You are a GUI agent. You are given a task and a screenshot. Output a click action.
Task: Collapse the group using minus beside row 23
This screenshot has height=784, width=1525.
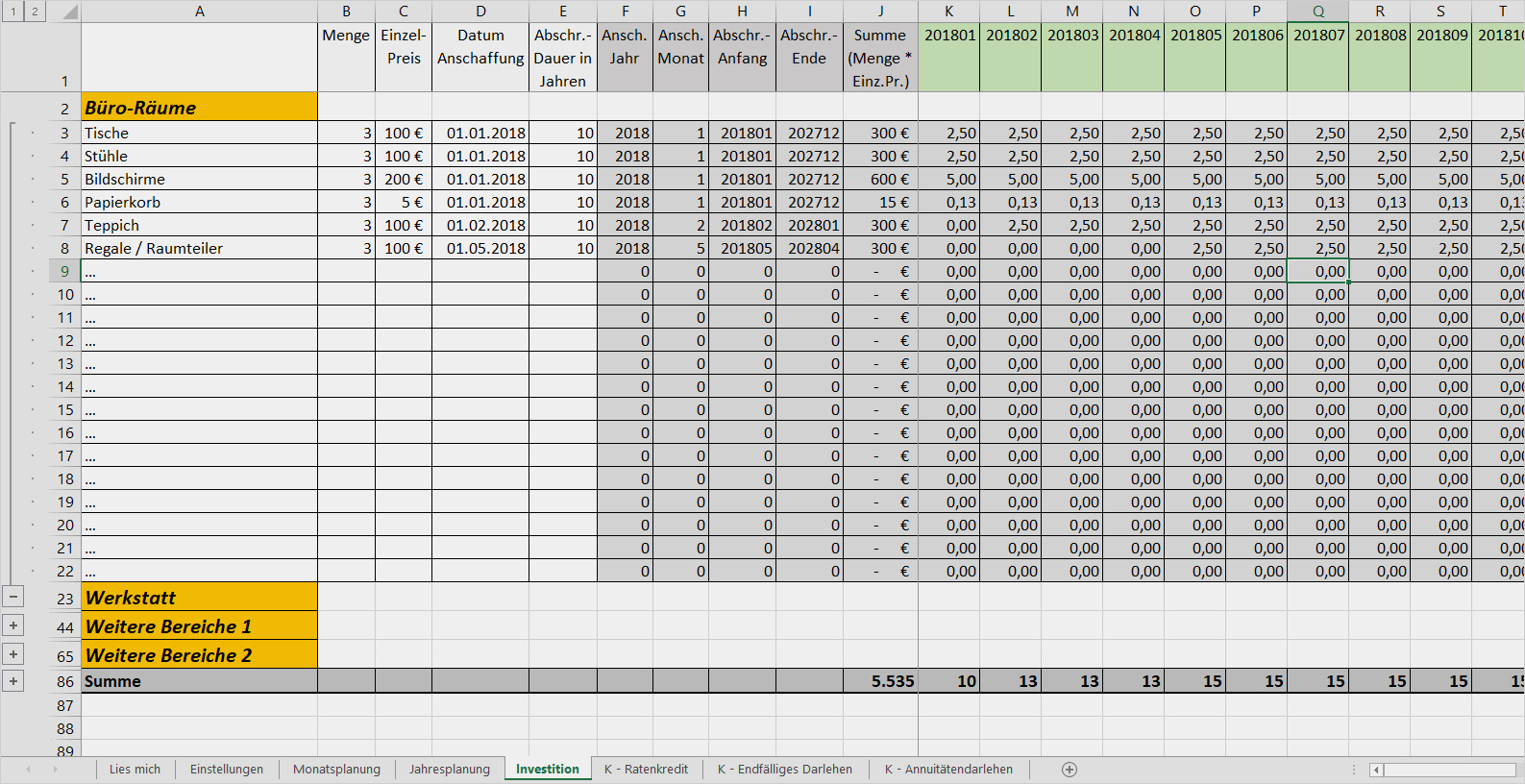(x=13, y=597)
